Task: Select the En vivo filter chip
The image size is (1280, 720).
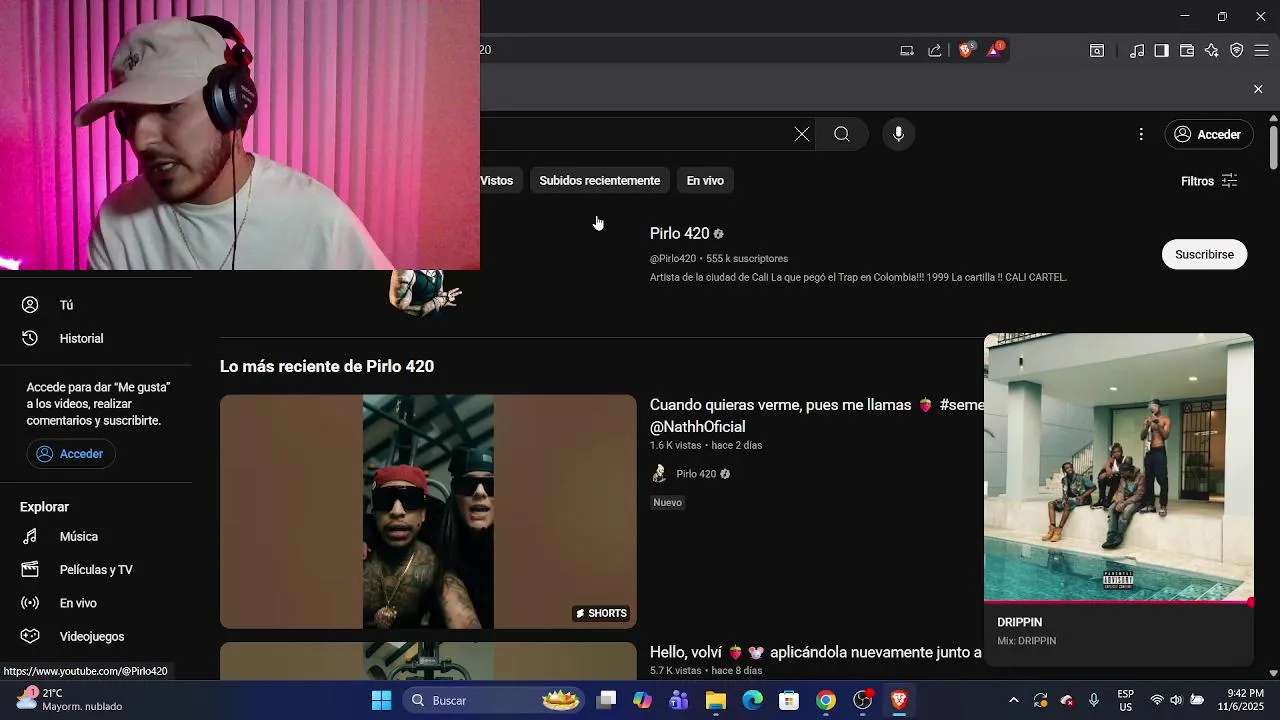Action: (x=705, y=180)
